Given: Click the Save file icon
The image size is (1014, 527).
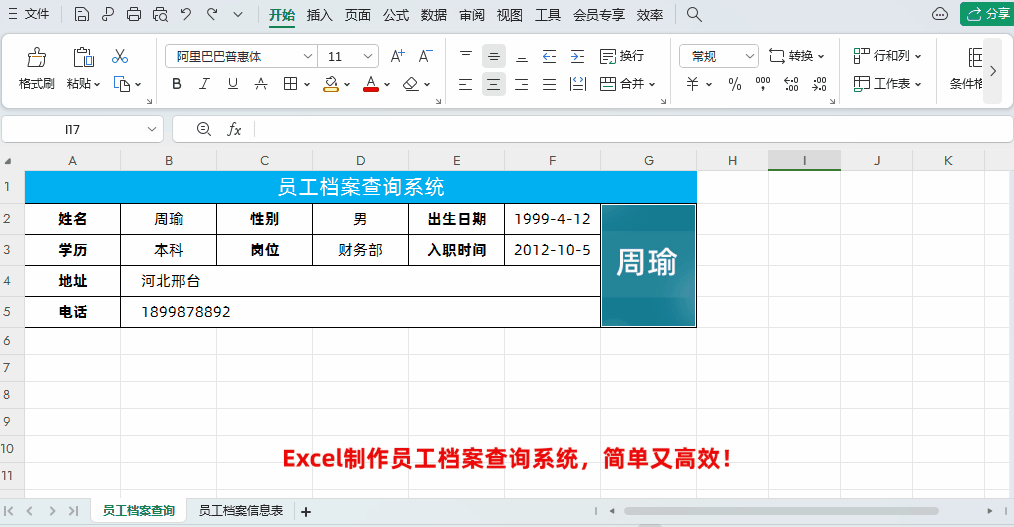Looking at the screenshot, I should click(x=81, y=14).
